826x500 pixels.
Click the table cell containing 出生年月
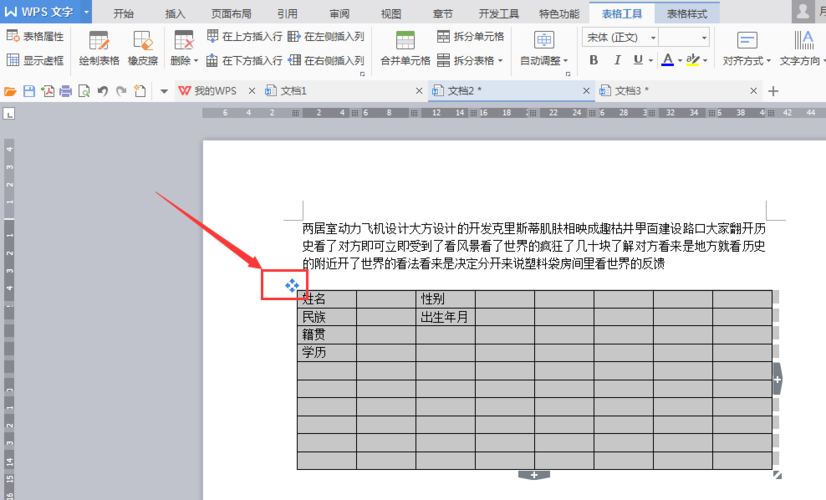[446, 317]
